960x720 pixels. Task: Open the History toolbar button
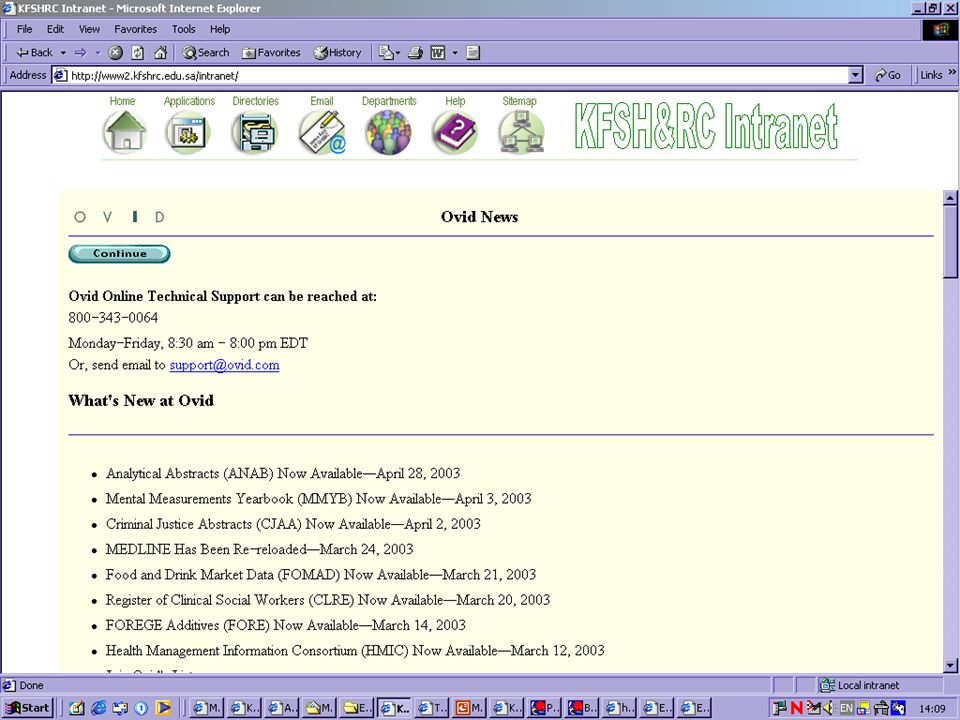point(337,53)
